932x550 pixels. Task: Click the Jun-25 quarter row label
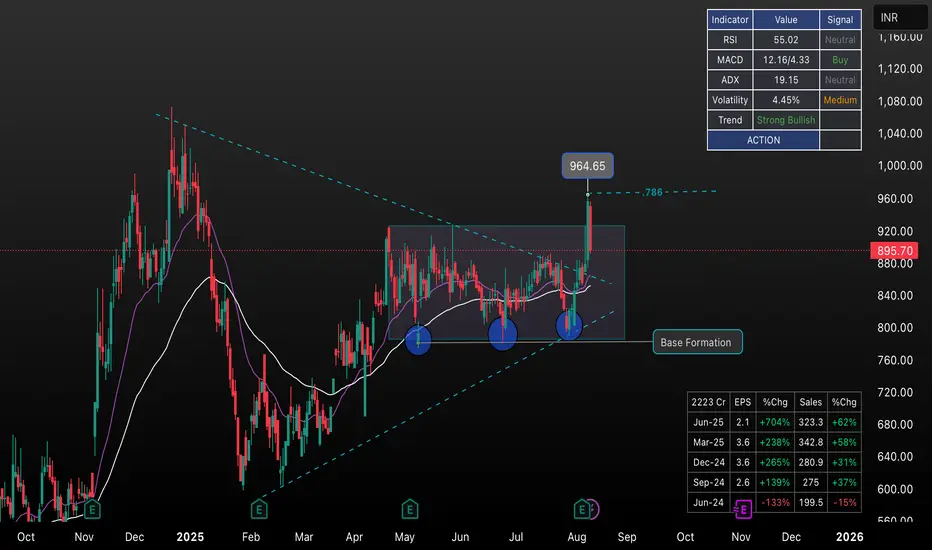[x=709, y=422]
